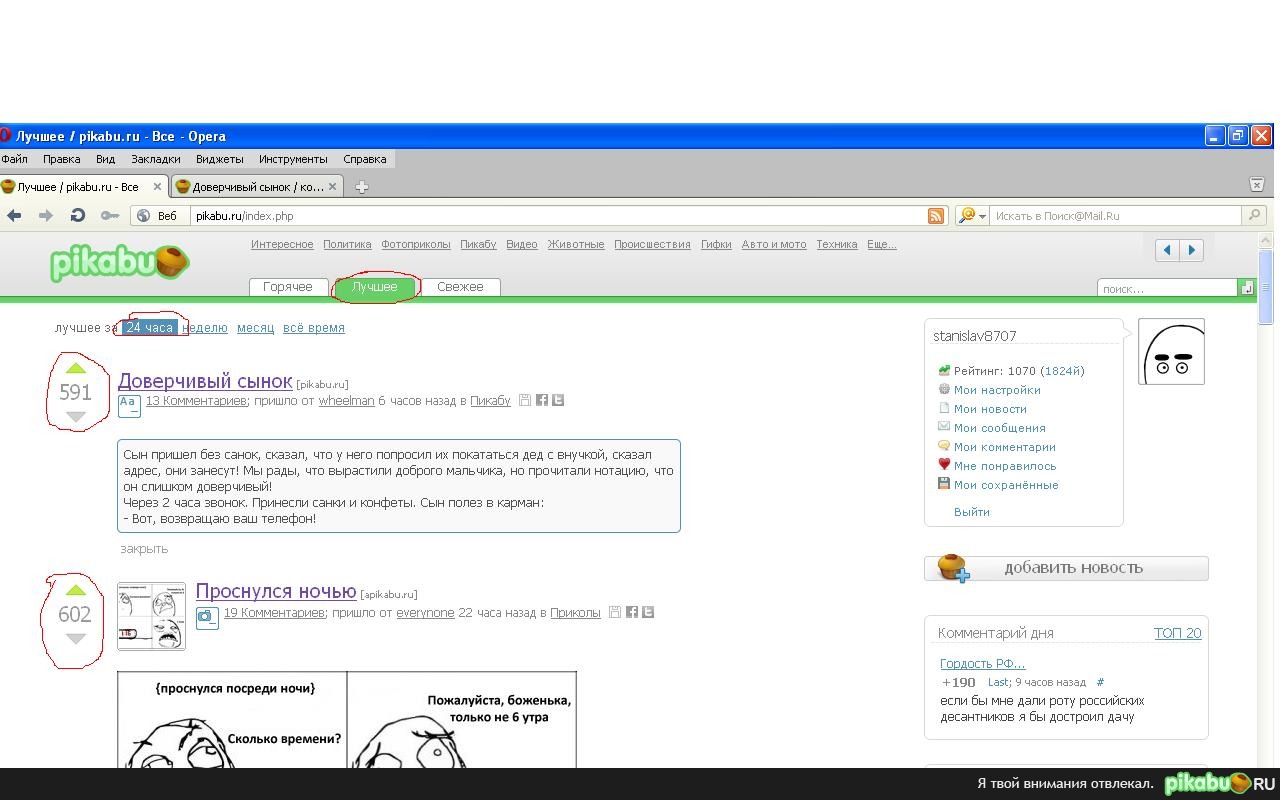Open the Закладки menu
The height and width of the screenshot is (800, 1280).
click(155, 159)
